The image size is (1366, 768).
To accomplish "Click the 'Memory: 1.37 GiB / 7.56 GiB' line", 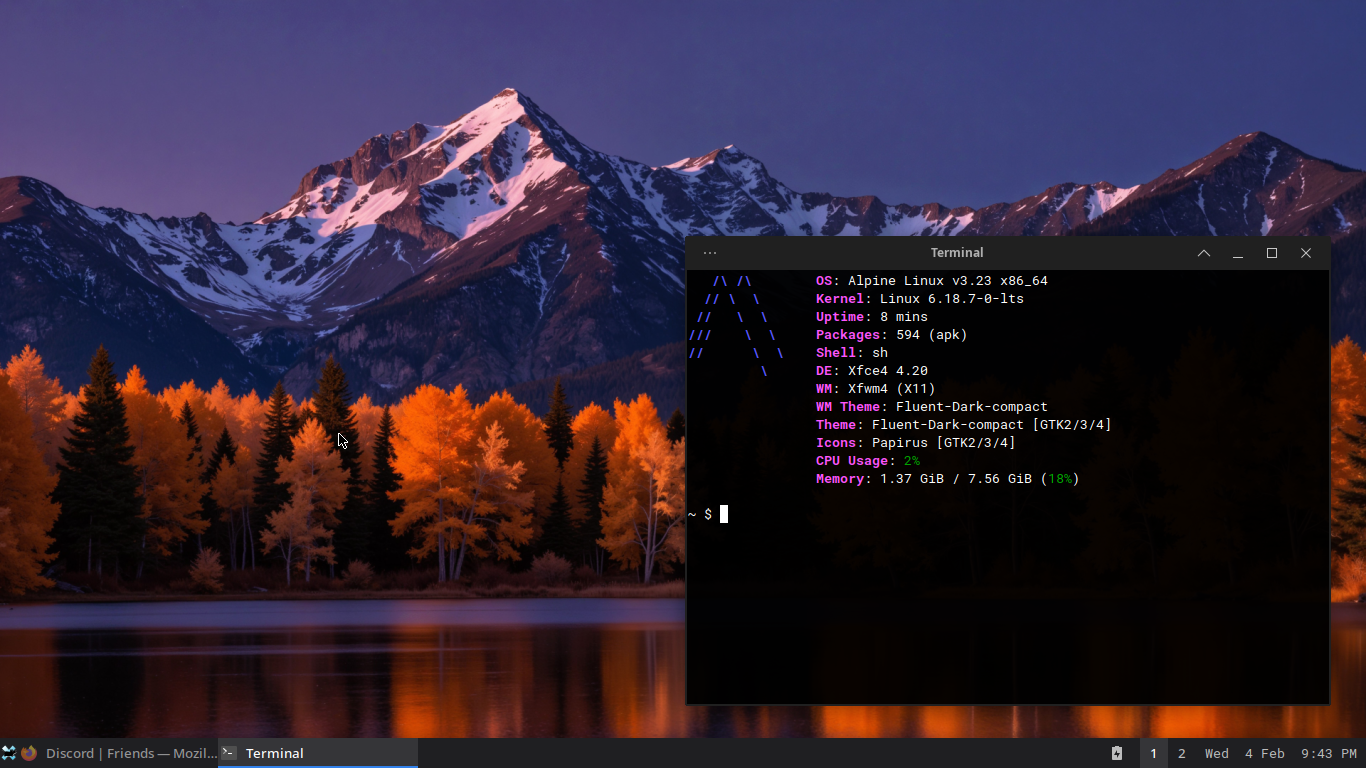I will coord(948,479).
